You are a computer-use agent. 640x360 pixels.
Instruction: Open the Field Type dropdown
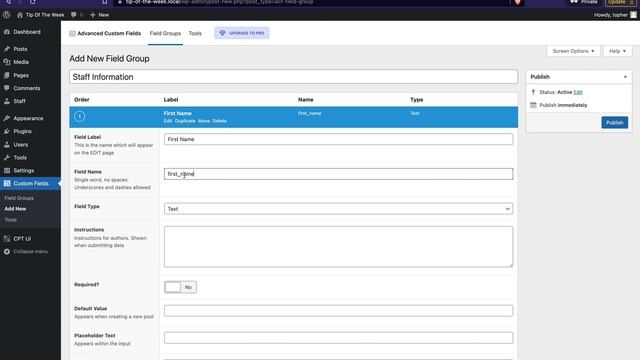(338, 209)
